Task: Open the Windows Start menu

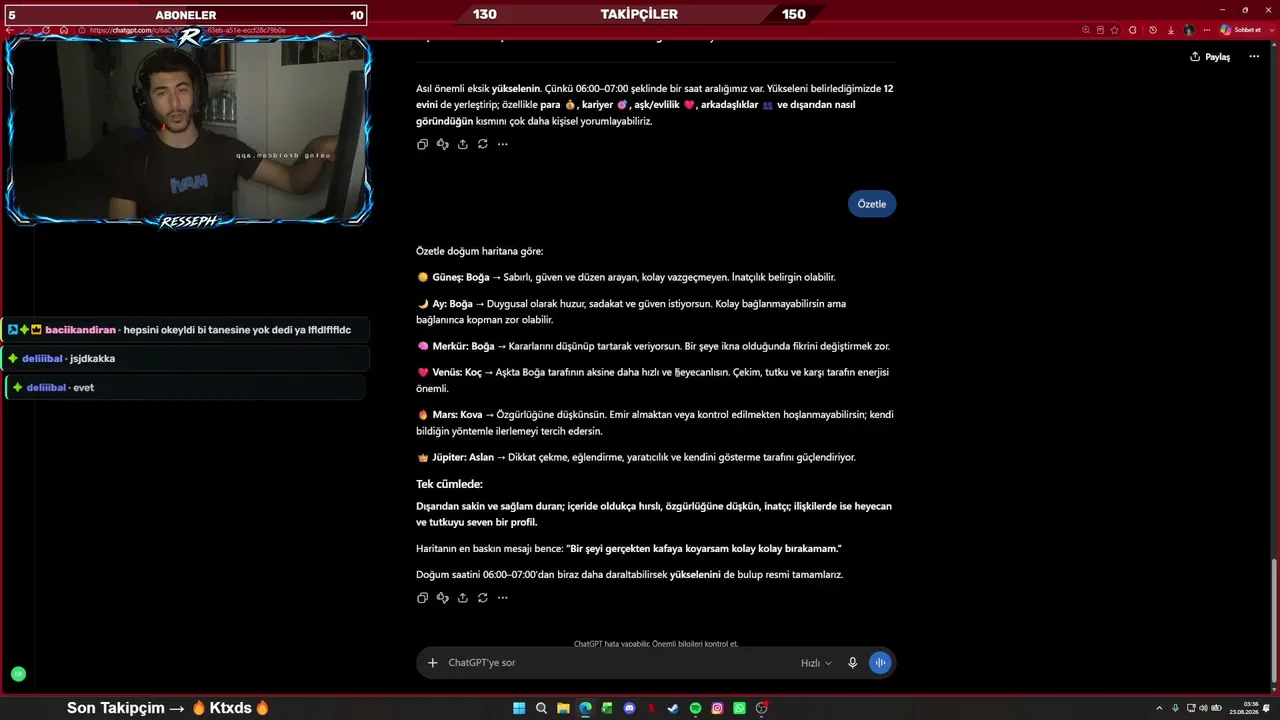Action: point(519,708)
